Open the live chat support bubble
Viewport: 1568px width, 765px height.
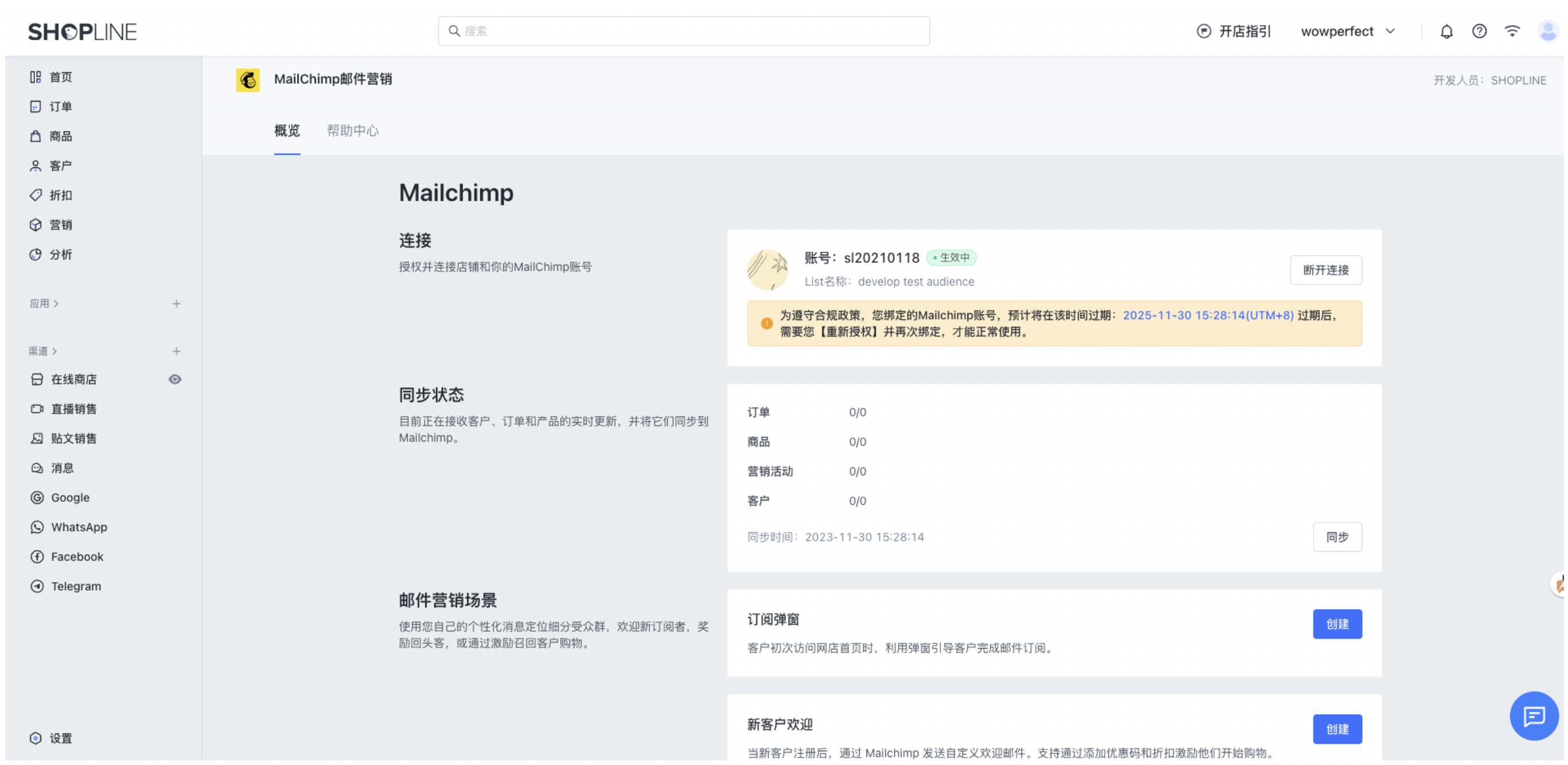[x=1533, y=716]
